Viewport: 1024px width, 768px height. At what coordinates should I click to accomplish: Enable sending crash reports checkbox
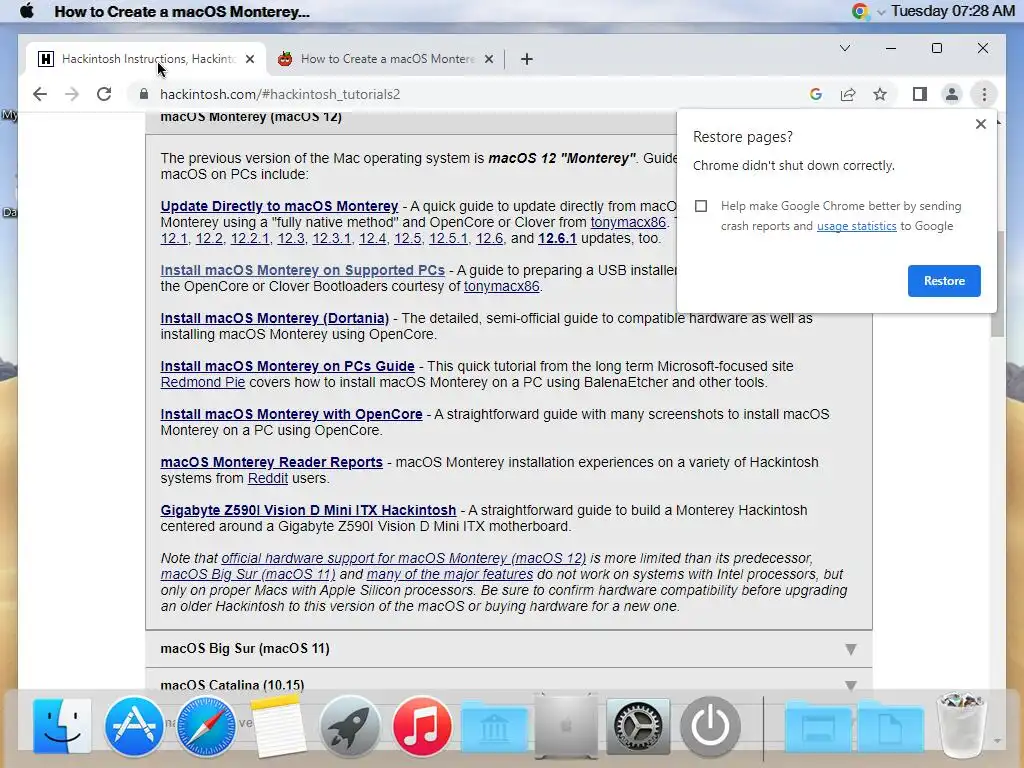701,206
